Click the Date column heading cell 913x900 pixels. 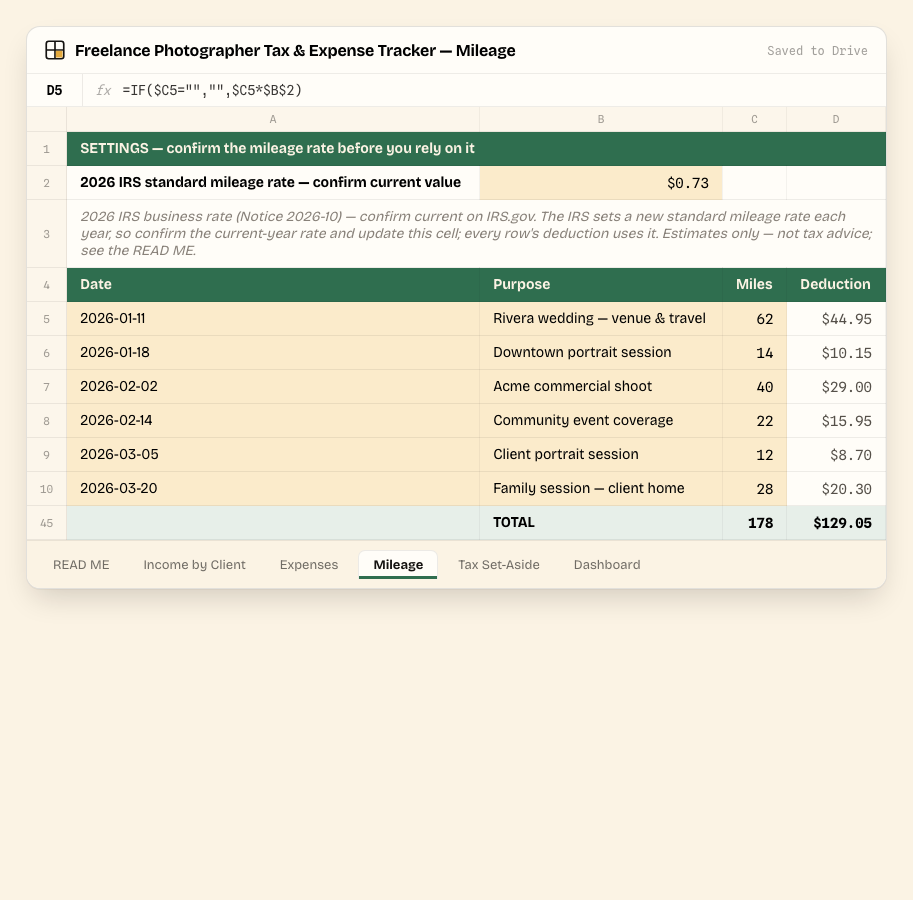point(273,285)
